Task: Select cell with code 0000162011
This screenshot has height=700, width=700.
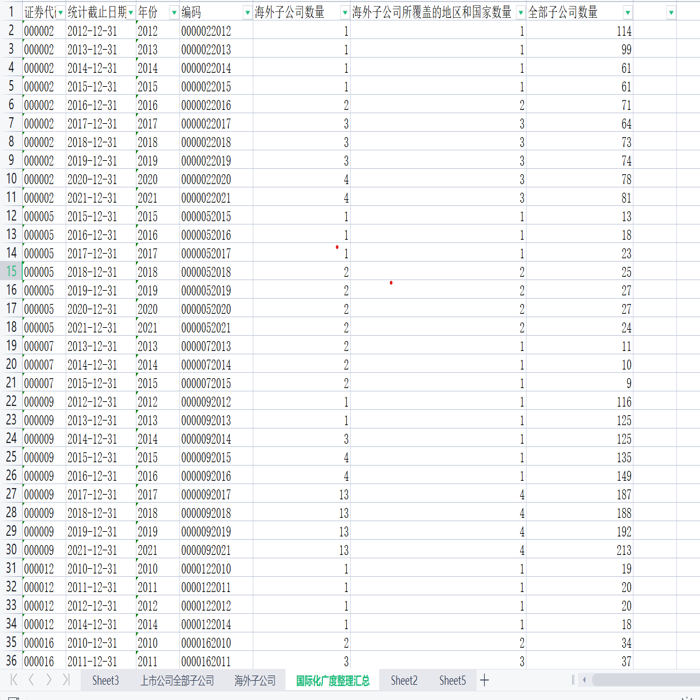Action: click(x=216, y=661)
